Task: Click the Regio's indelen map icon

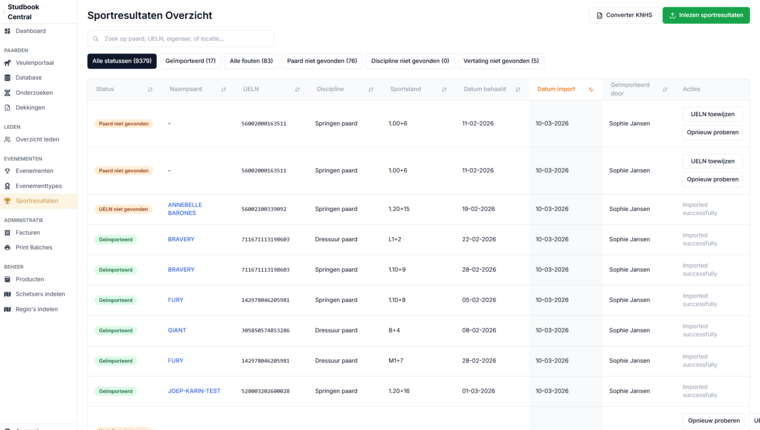Action: (7, 309)
